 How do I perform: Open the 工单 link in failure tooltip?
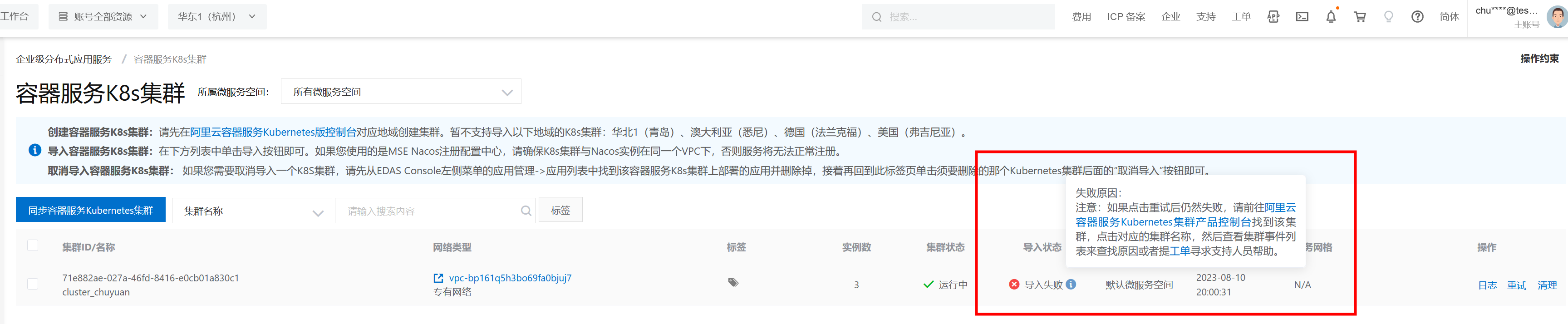coord(1180,251)
